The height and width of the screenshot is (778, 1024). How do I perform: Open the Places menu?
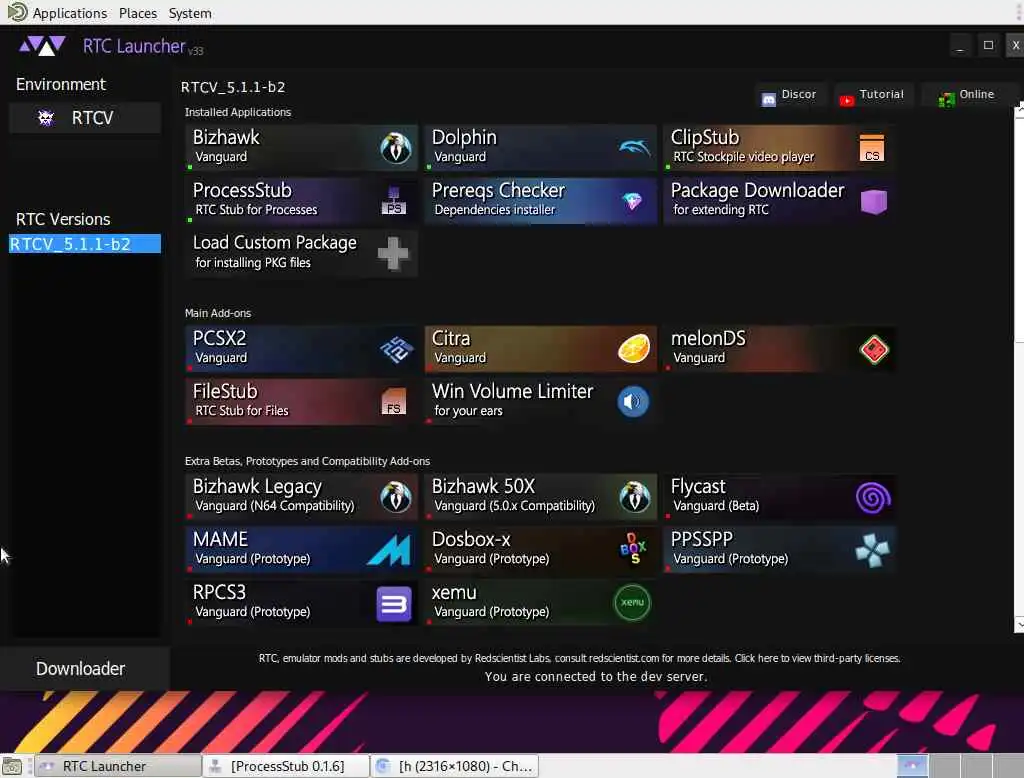(x=138, y=13)
